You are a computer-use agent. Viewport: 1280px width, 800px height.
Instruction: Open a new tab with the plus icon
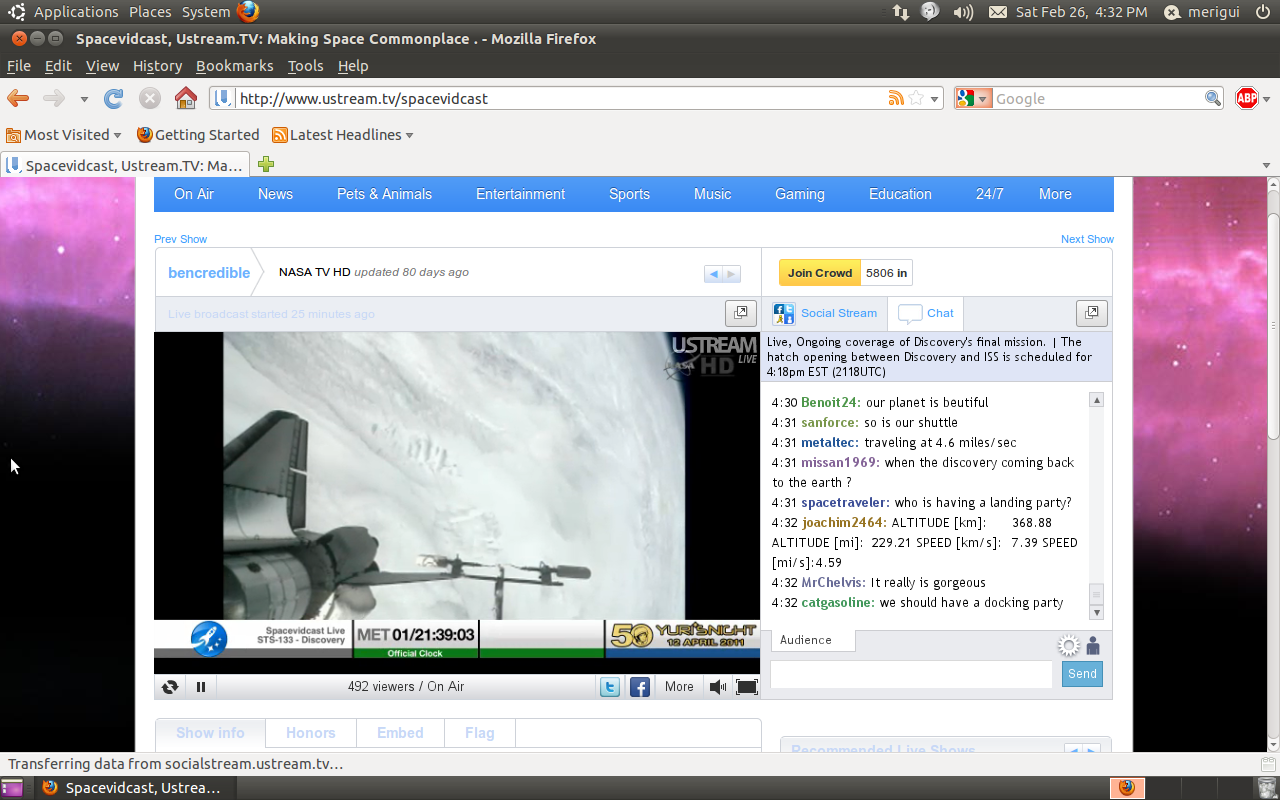(x=266, y=164)
